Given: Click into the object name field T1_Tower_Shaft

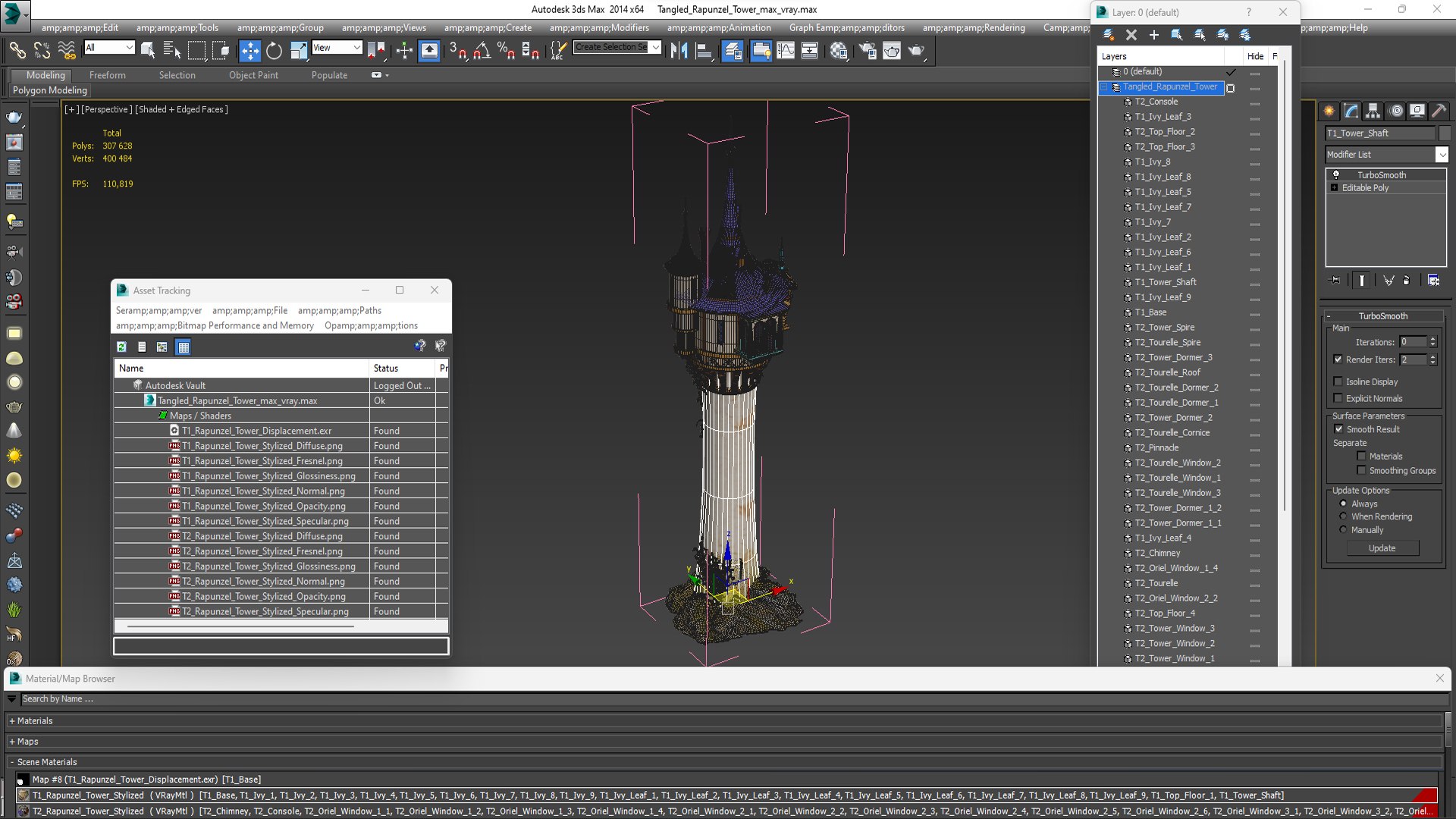Looking at the screenshot, I should click(x=1380, y=133).
